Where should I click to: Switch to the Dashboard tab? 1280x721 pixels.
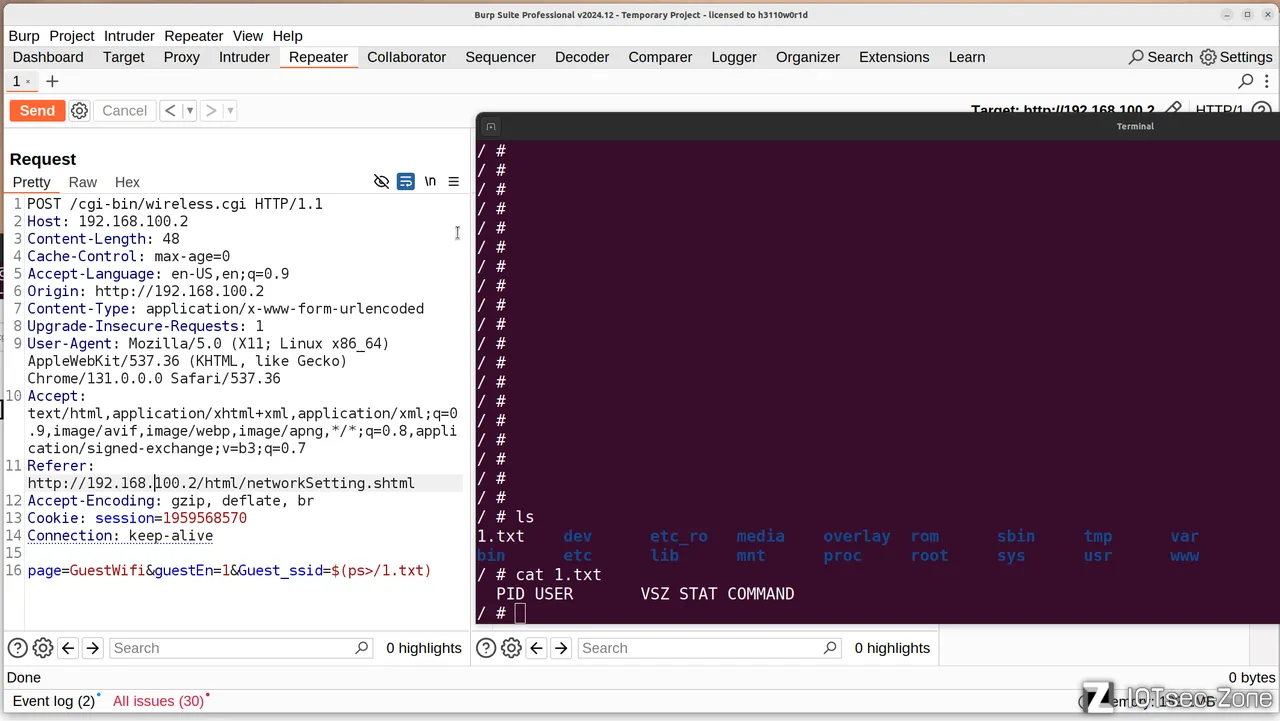[x=48, y=57]
